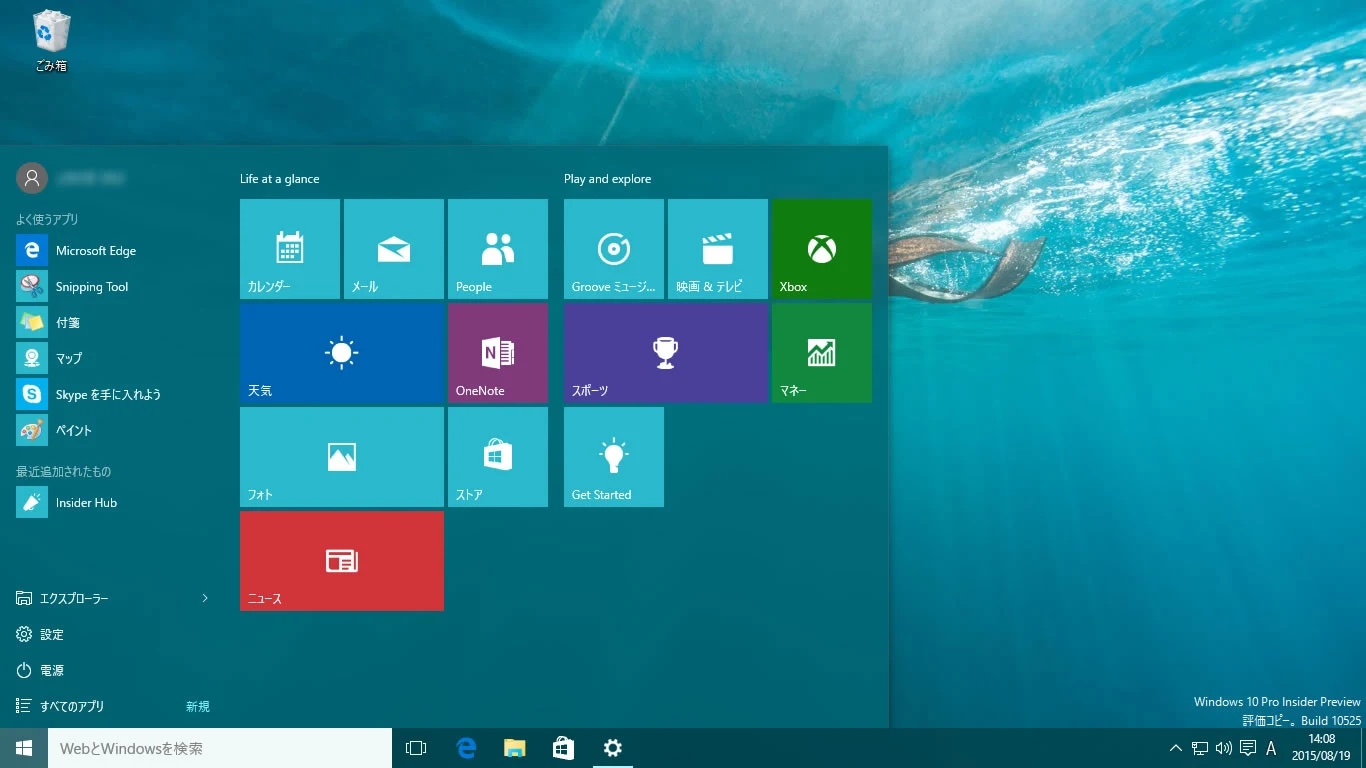Open the Get Started tile
The height and width of the screenshot is (768, 1366).
[x=614, y=457]
